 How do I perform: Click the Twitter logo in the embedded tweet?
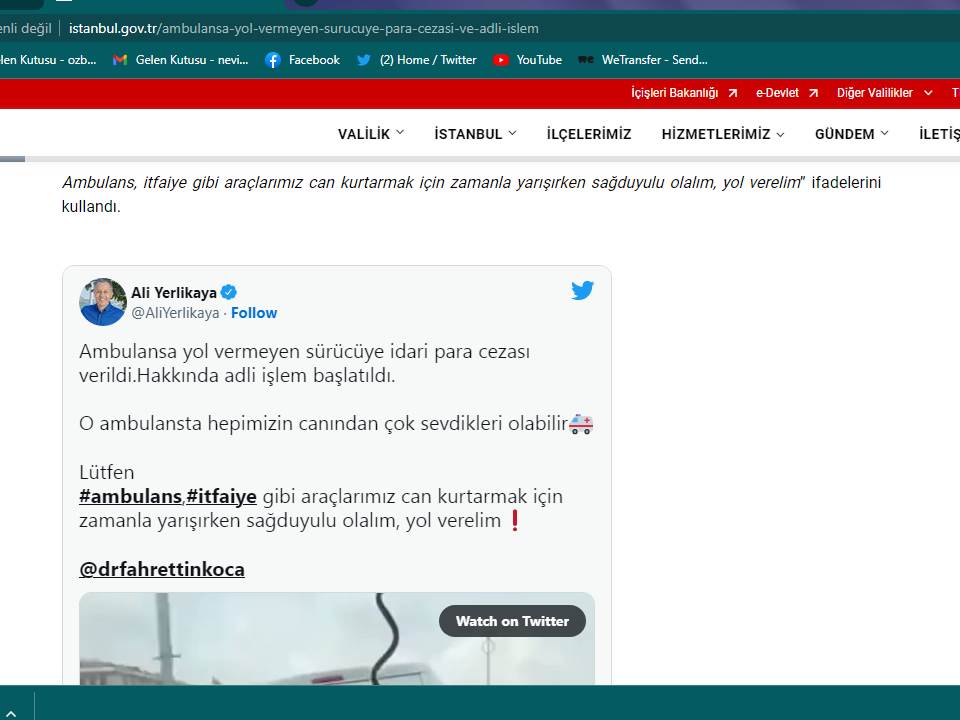[x=582, y=290]
